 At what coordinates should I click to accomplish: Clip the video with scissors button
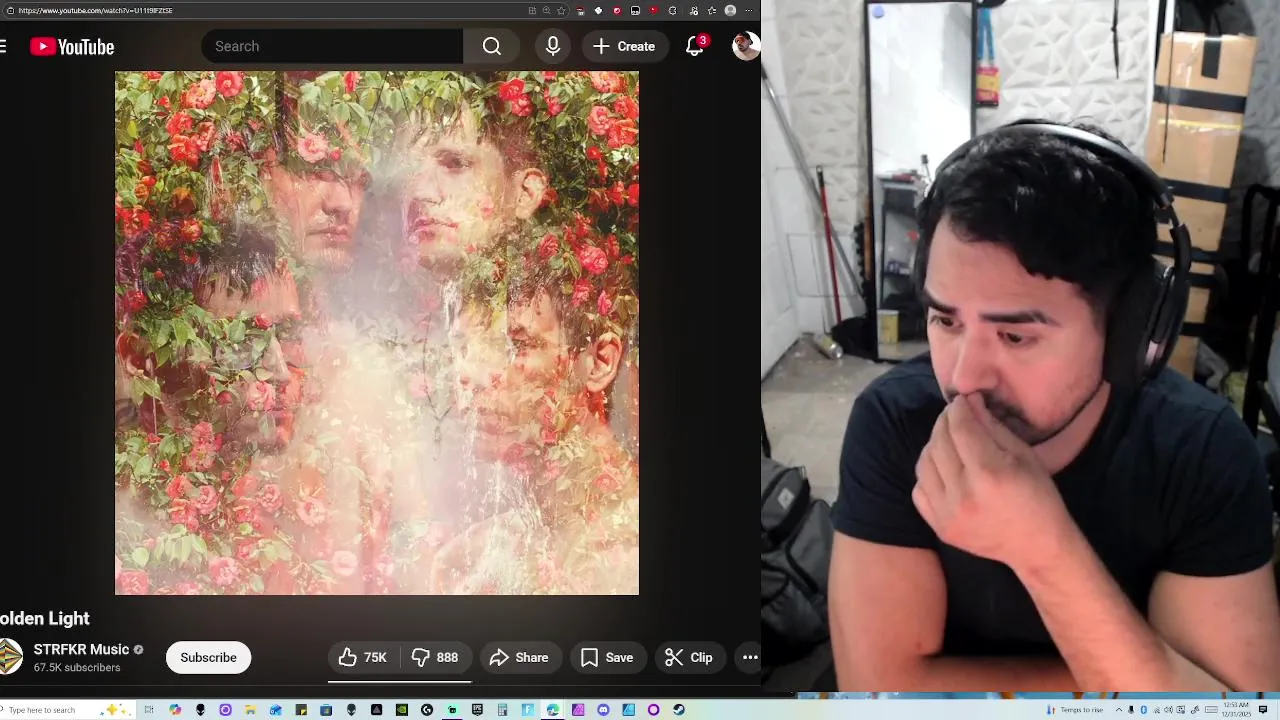click(x=689, y=657)
